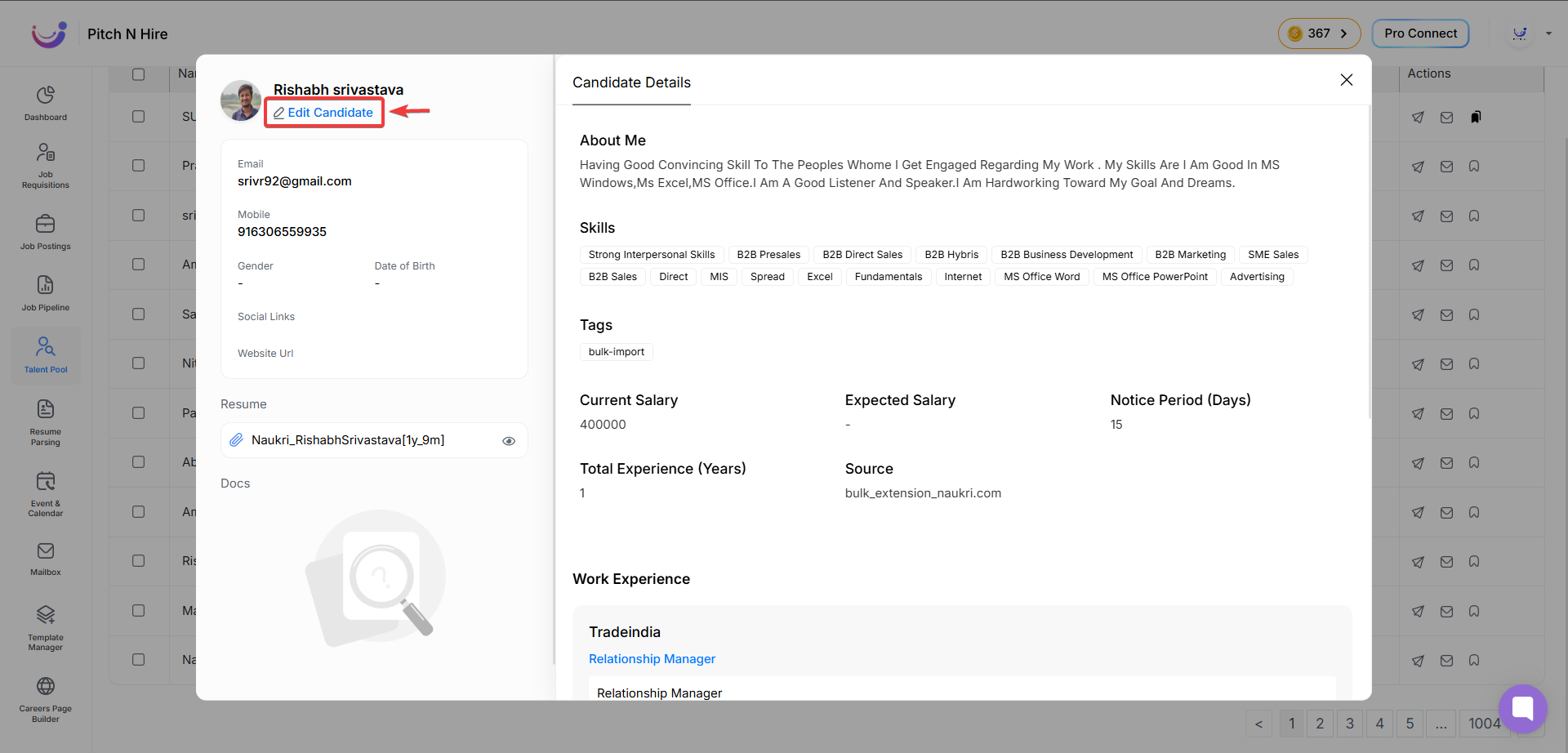The width and height of the screenshot is (1568, 753).
Task: Open Careers Page Builder
Action: click(x=46, y=700)
